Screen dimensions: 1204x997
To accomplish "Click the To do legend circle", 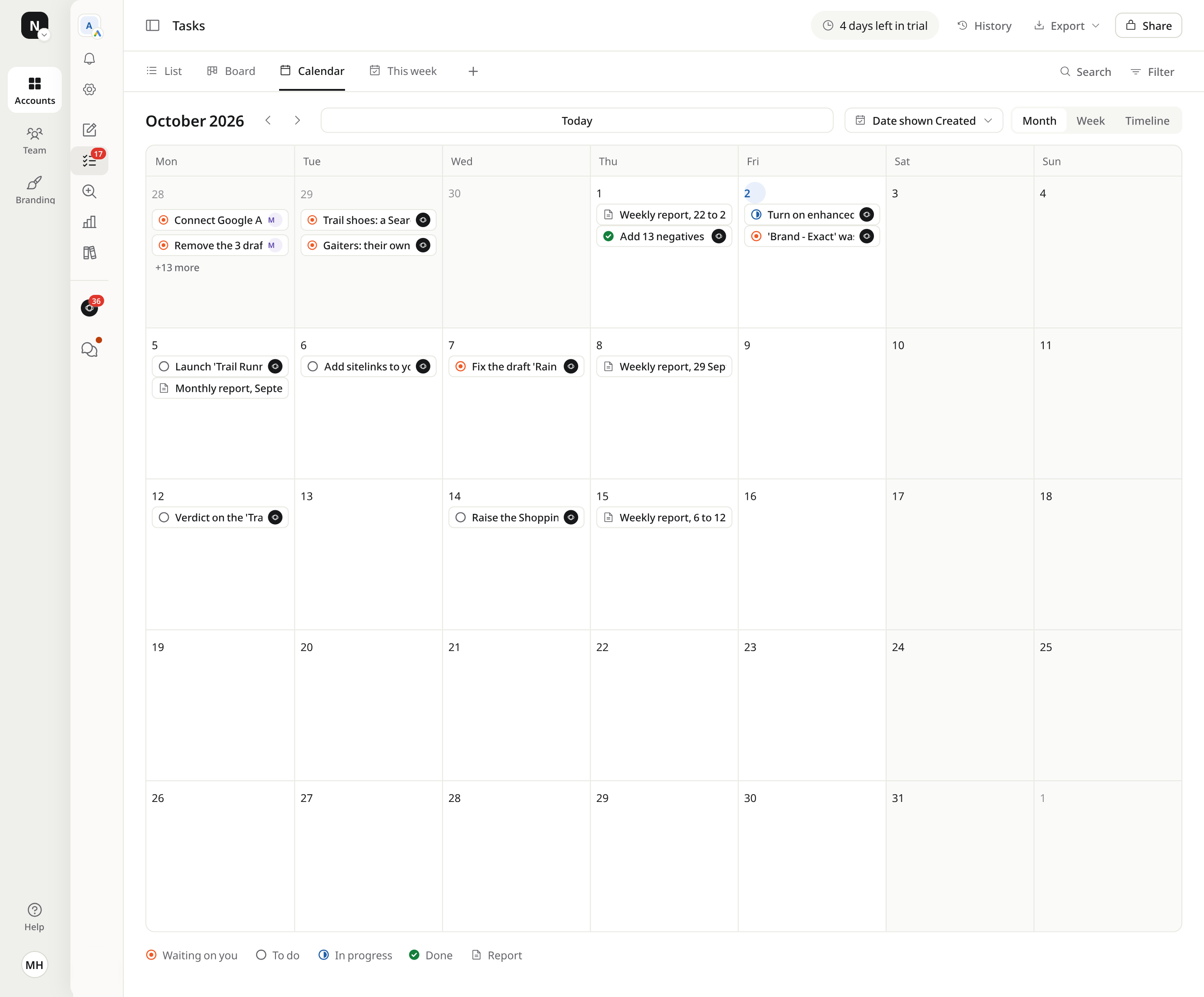I will [261, 955].
